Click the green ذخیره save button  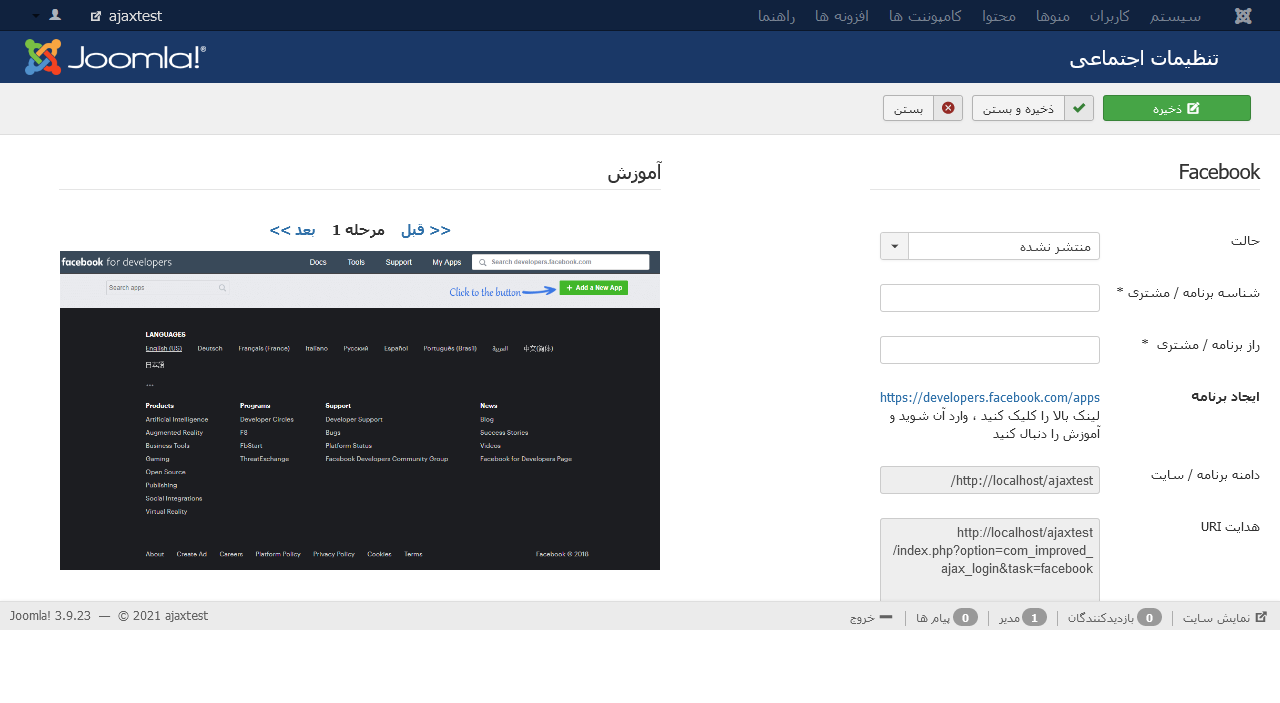point(1177,108)
